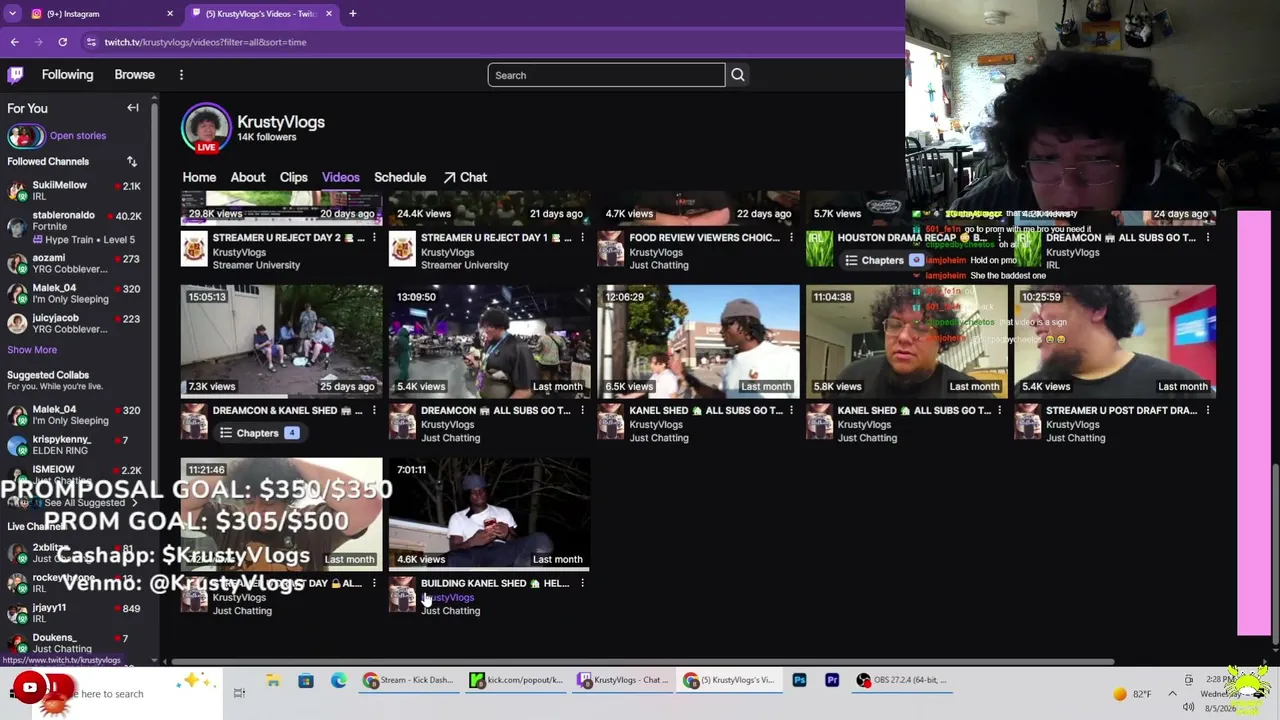Viewport: 1280px width, 720px height.
Task: Launch Microsoft Edge from the taskbar
Action: click(x=339, y=681)
